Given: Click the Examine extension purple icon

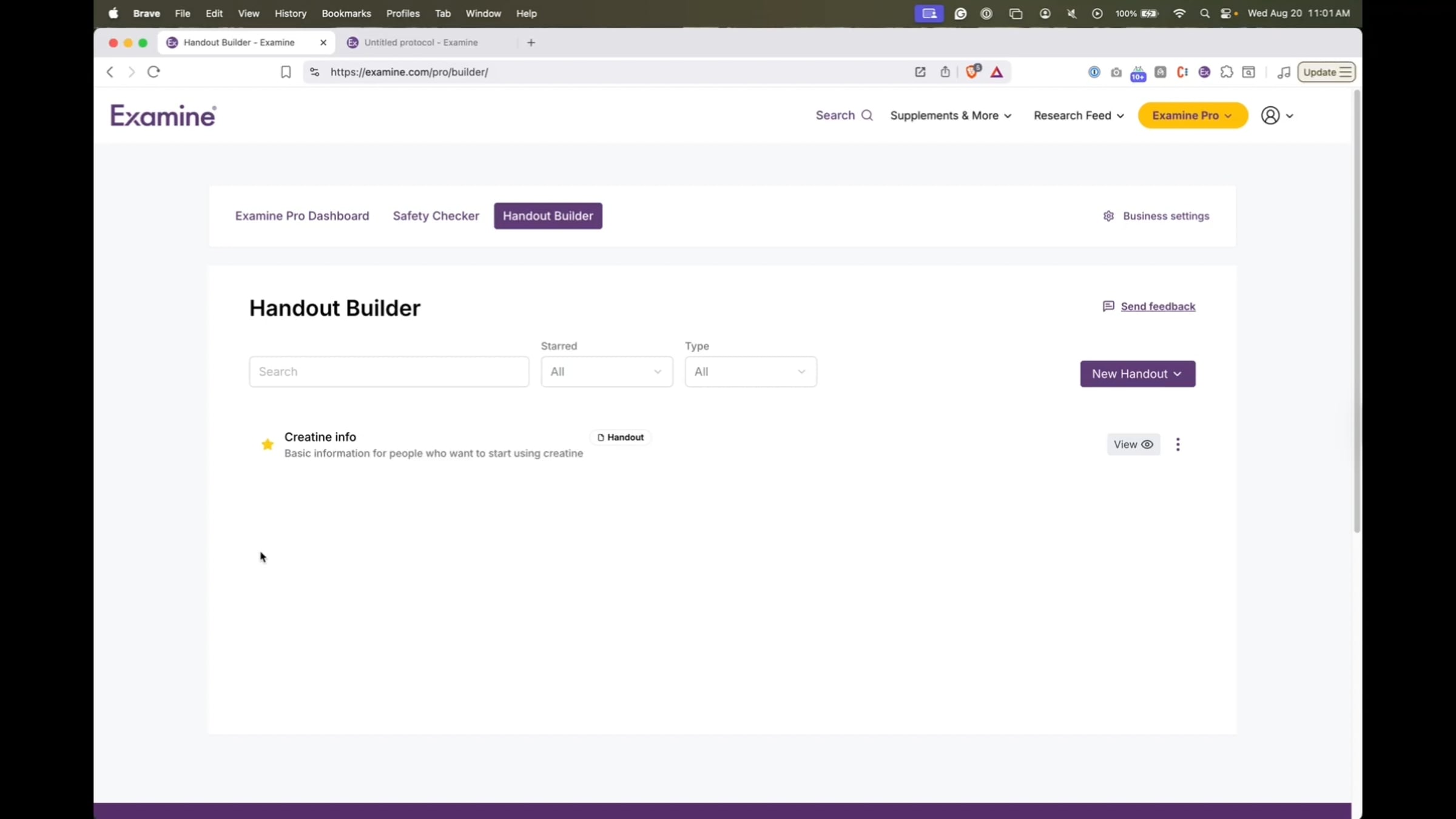Looking at the screenshot, I should pos(1204,72).
